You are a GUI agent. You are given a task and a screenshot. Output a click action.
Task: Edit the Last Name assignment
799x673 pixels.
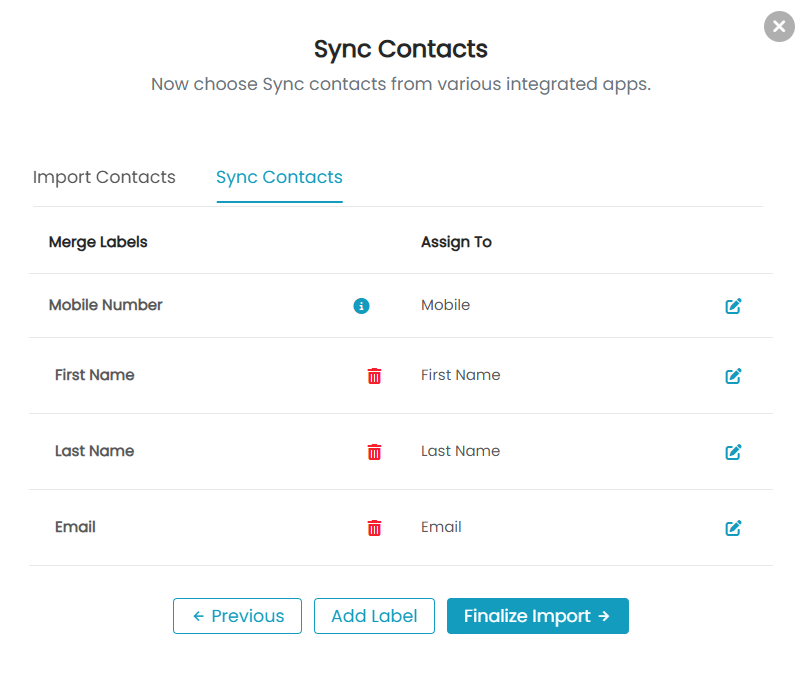click(733, 452)
